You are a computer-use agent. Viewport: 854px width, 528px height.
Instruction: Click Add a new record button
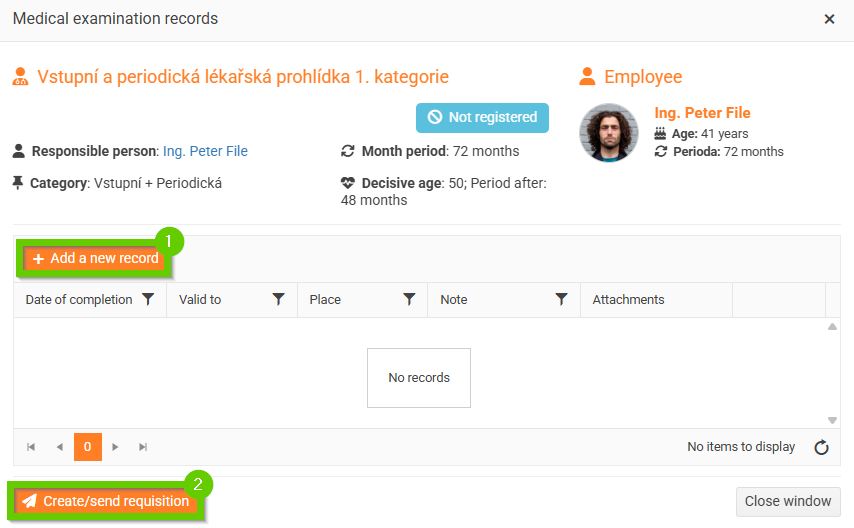coord(95,258)
